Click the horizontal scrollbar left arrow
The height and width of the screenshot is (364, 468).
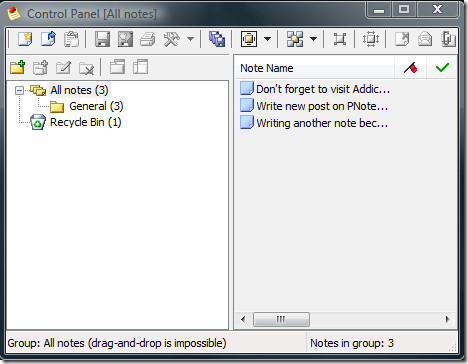pos(243,319)
